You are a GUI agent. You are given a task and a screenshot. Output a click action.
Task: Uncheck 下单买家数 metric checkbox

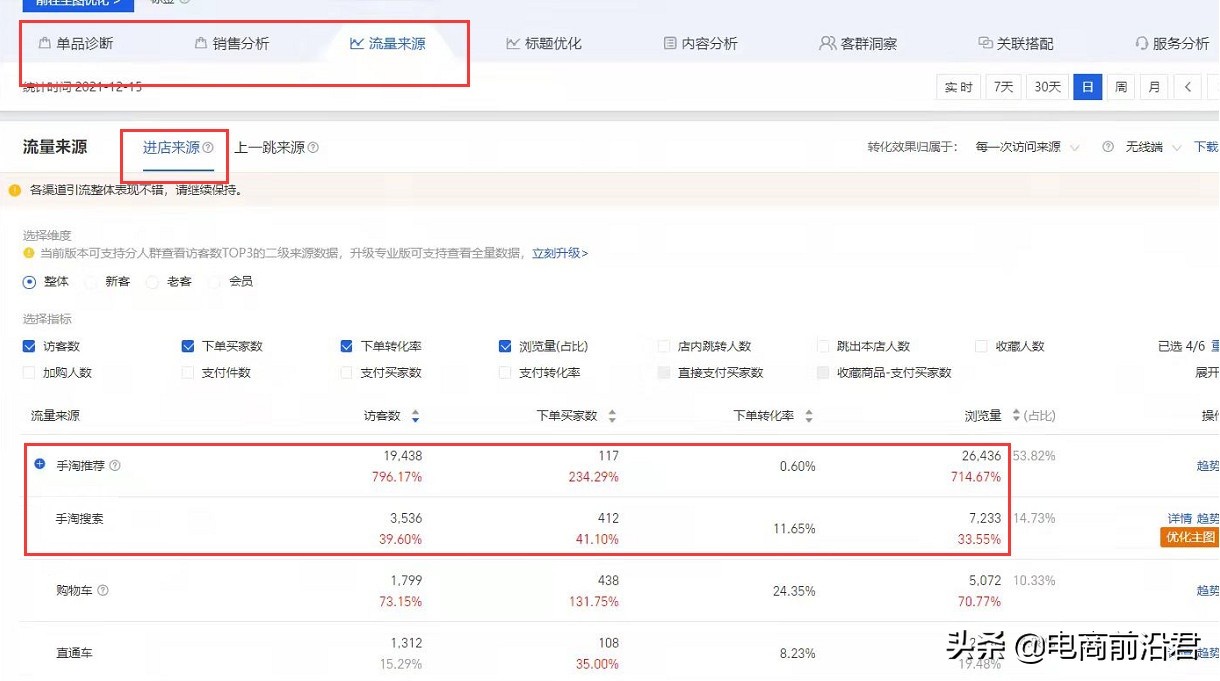pyautogui.click(x=188, y=346)
